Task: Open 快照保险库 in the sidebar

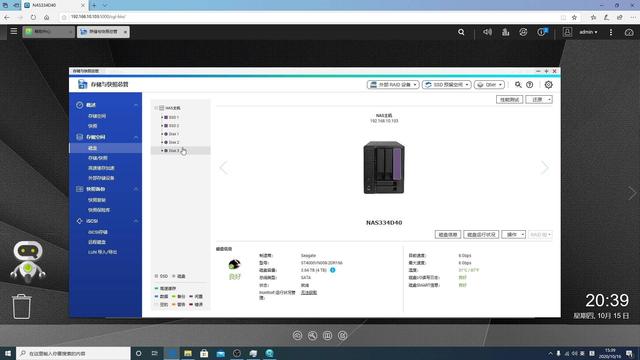Action: tap(99, 210)
